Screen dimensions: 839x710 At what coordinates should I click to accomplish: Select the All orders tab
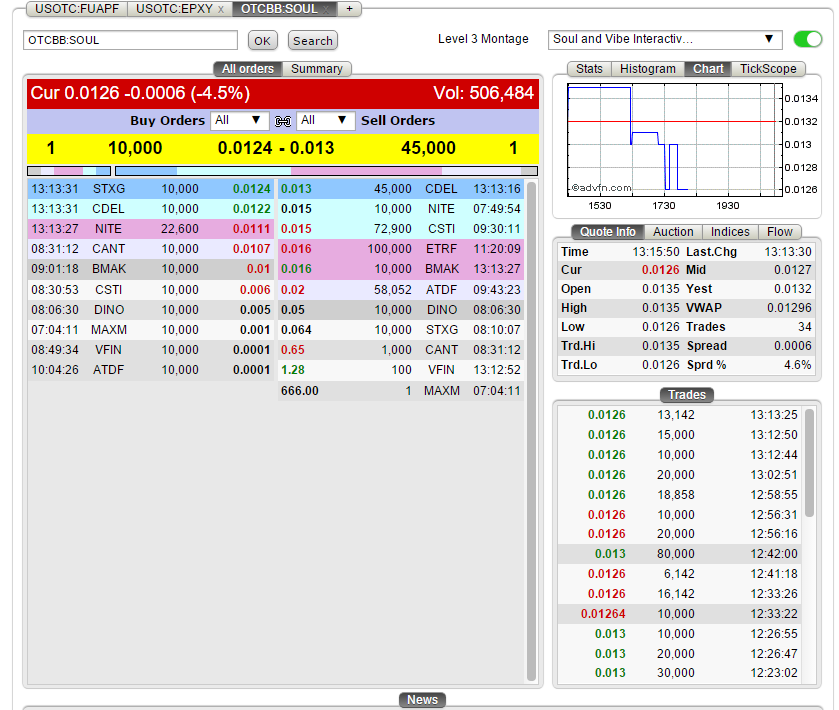[x=248, y=69]
